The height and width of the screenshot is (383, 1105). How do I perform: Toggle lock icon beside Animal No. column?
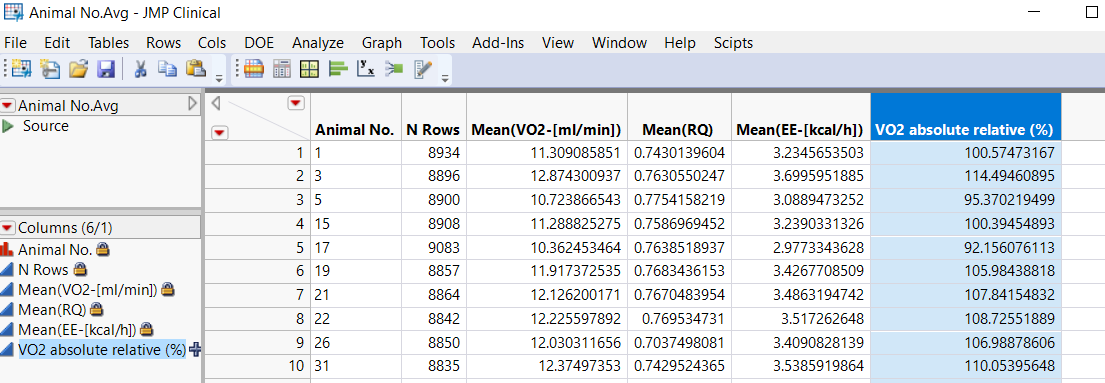click(103, 249)
